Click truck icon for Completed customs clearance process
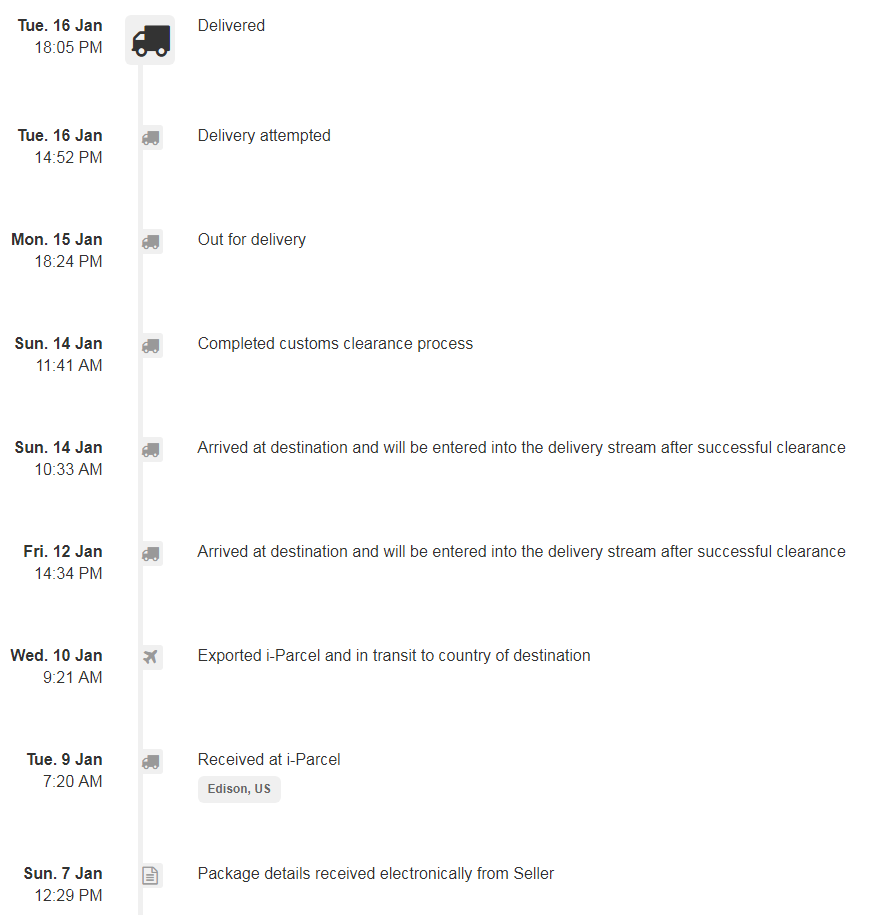 point(151,345)
